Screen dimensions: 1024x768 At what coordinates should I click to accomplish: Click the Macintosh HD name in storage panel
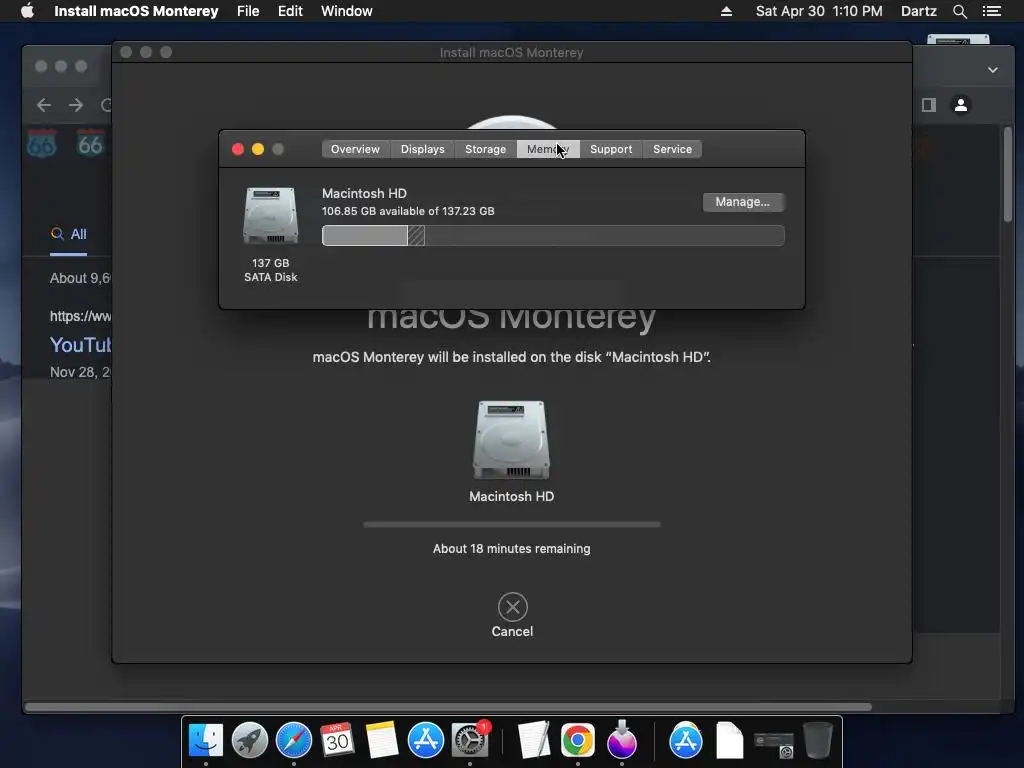(364, 193)
